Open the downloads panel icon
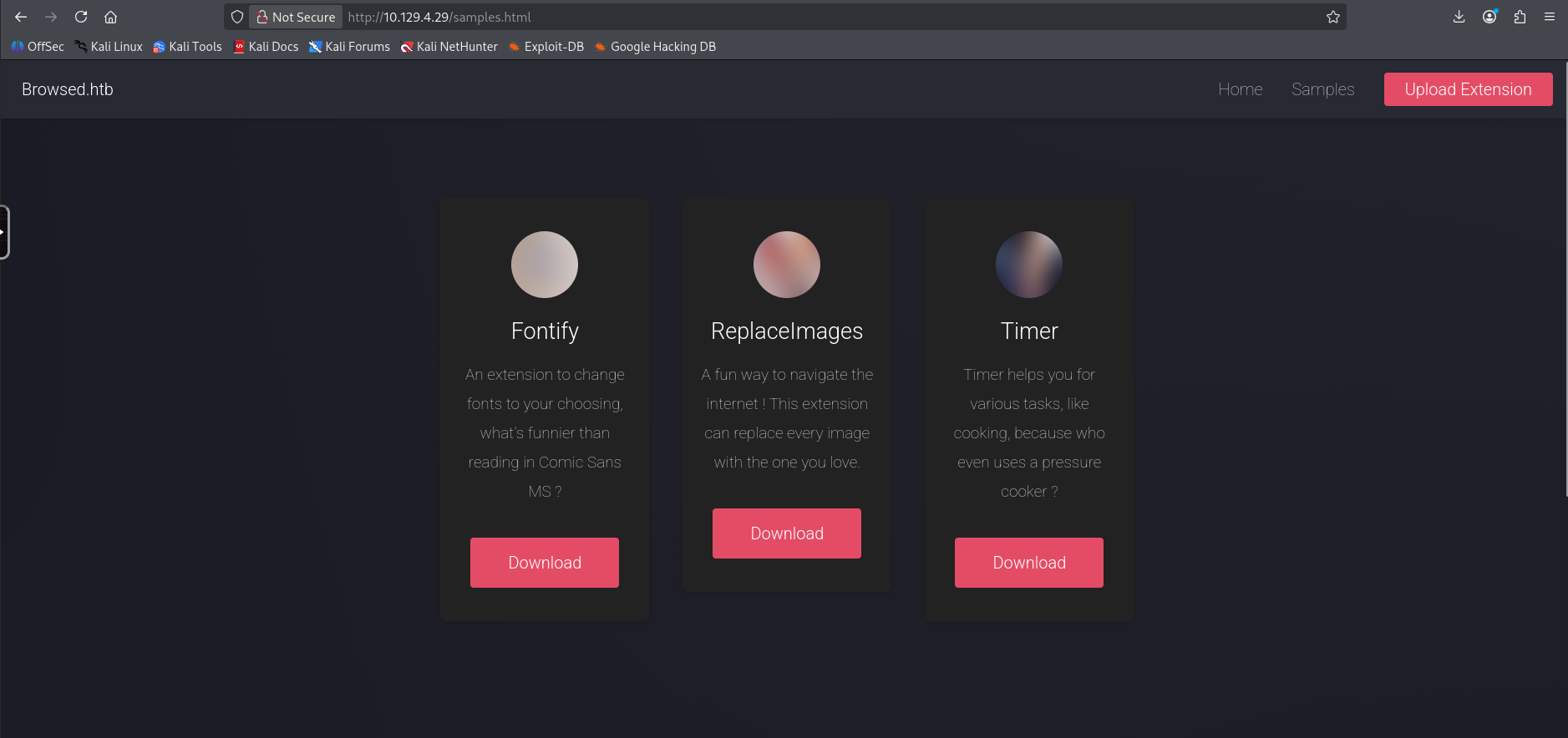 [1459, 17]
